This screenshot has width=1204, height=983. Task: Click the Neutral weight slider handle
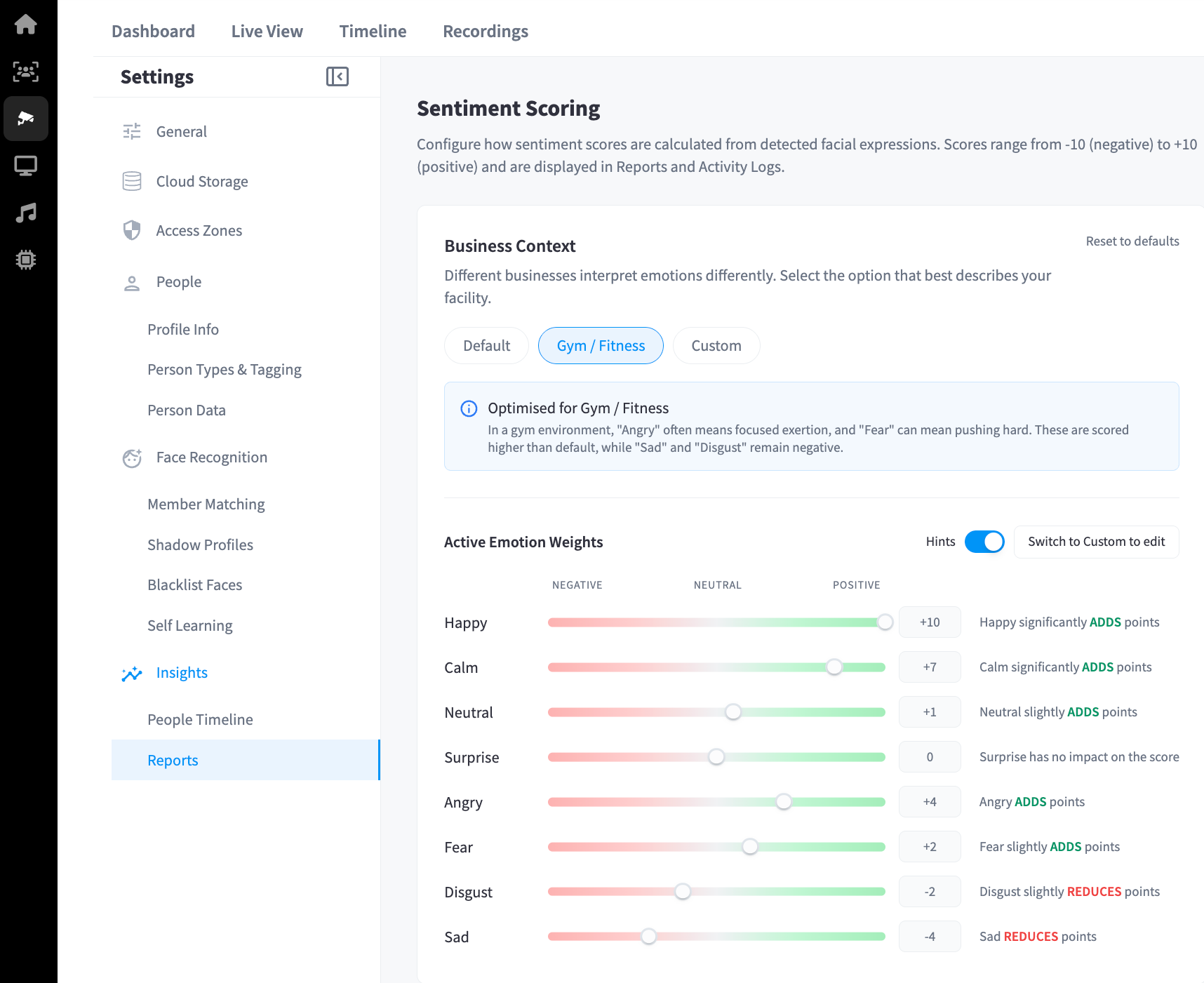[733, 712]
